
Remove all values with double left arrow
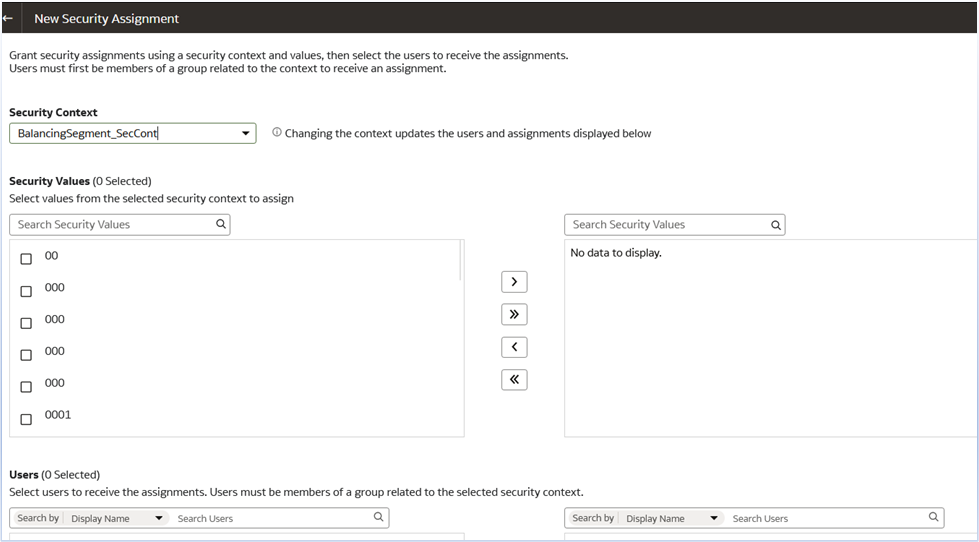tap(514, 380)
